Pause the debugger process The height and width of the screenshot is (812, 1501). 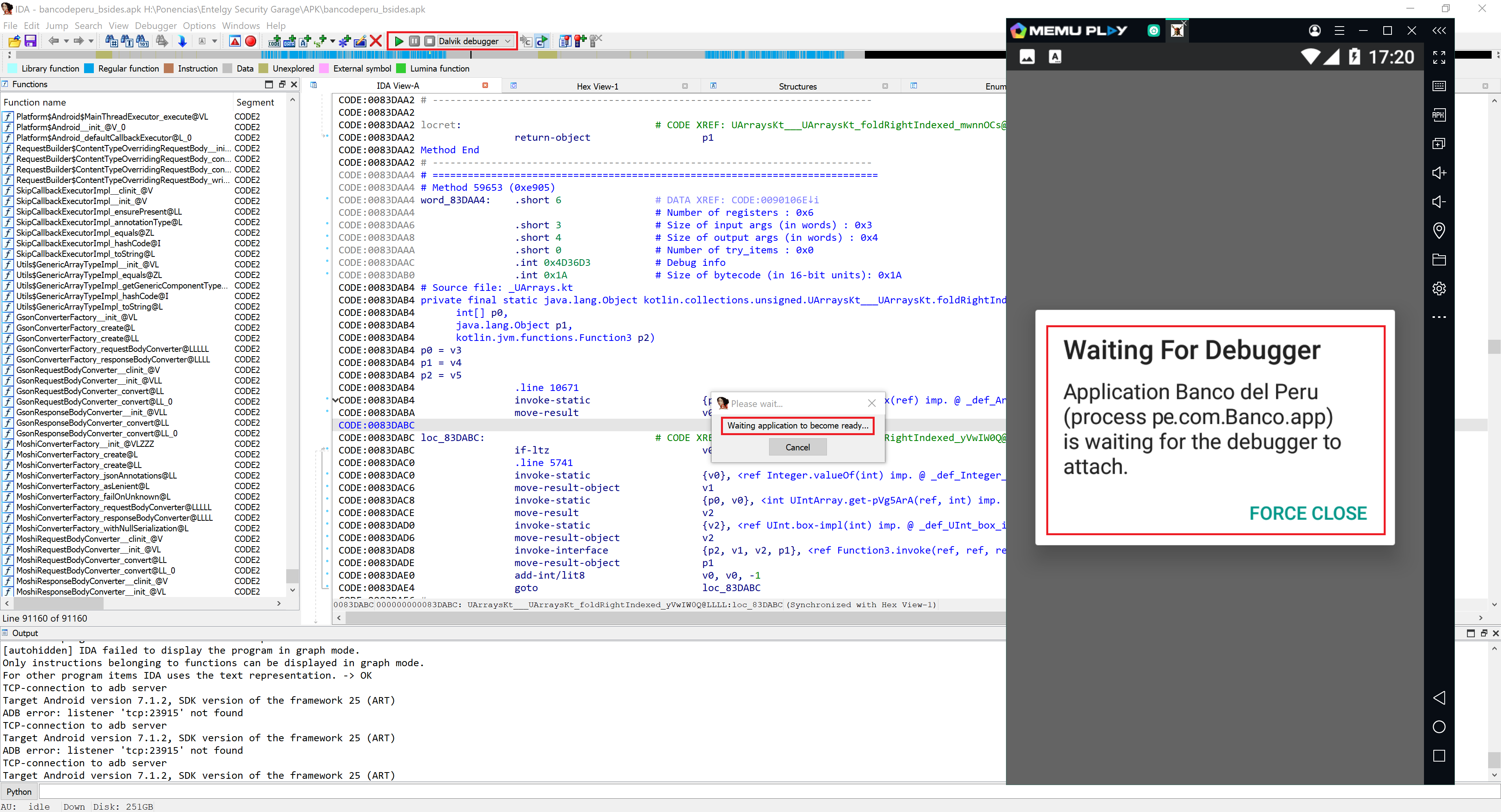pyautogui.click(x=414, y=41)
